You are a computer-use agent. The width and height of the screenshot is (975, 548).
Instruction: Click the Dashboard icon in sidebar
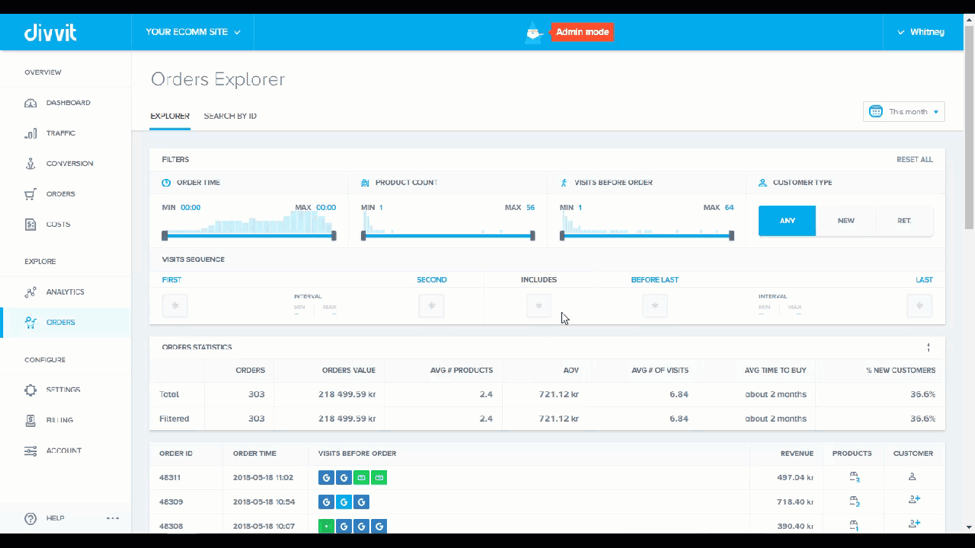[30, 103]
